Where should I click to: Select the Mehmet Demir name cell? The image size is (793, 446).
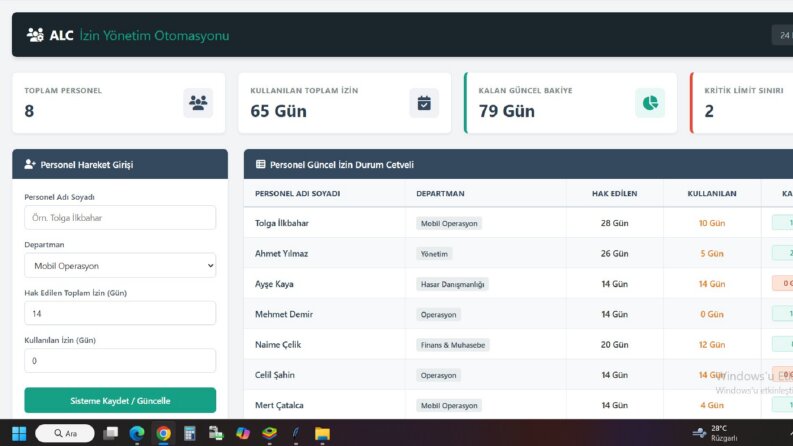(x=284, y=314)
